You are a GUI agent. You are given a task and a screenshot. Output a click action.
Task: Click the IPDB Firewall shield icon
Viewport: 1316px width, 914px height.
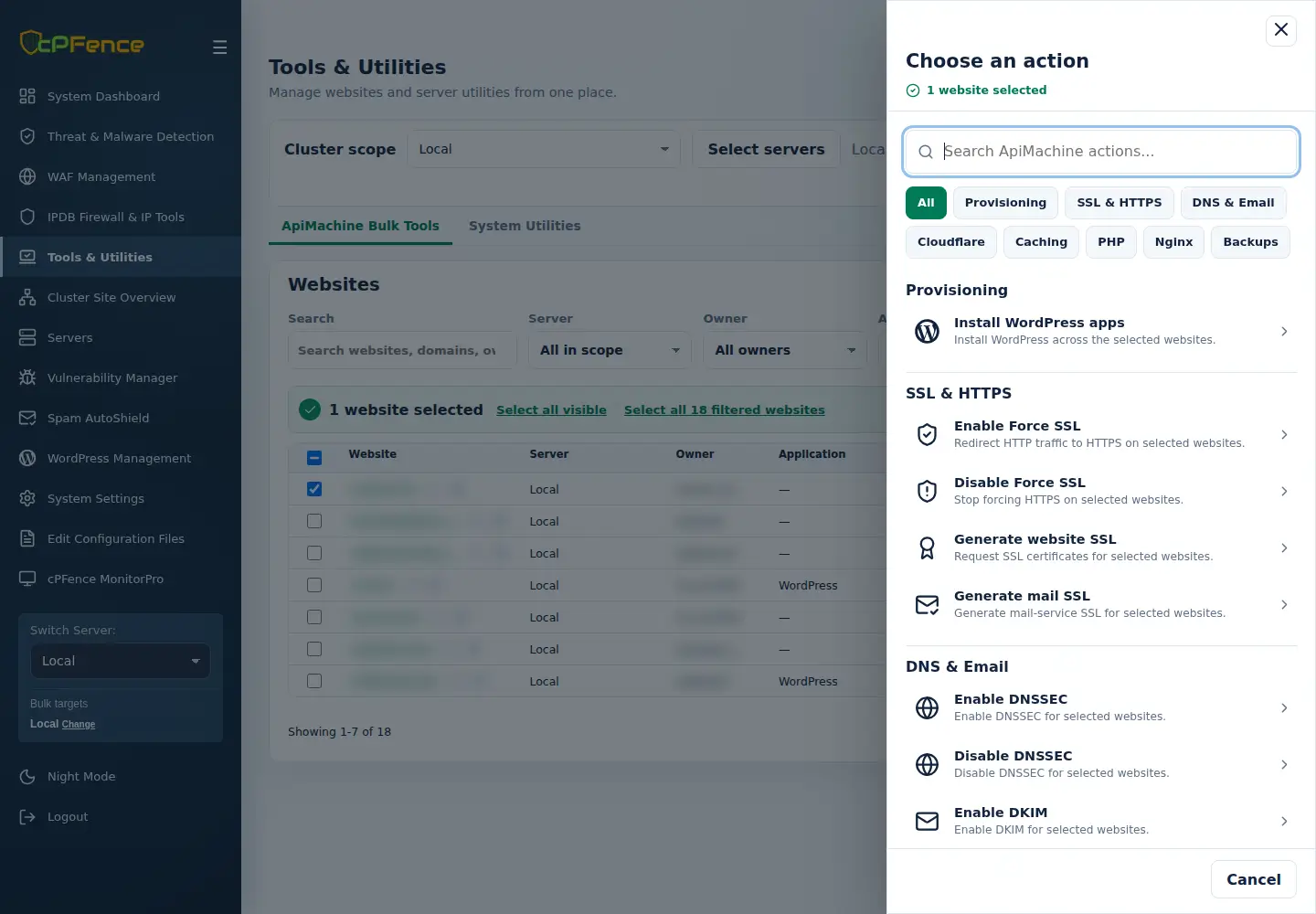point(27,217)
